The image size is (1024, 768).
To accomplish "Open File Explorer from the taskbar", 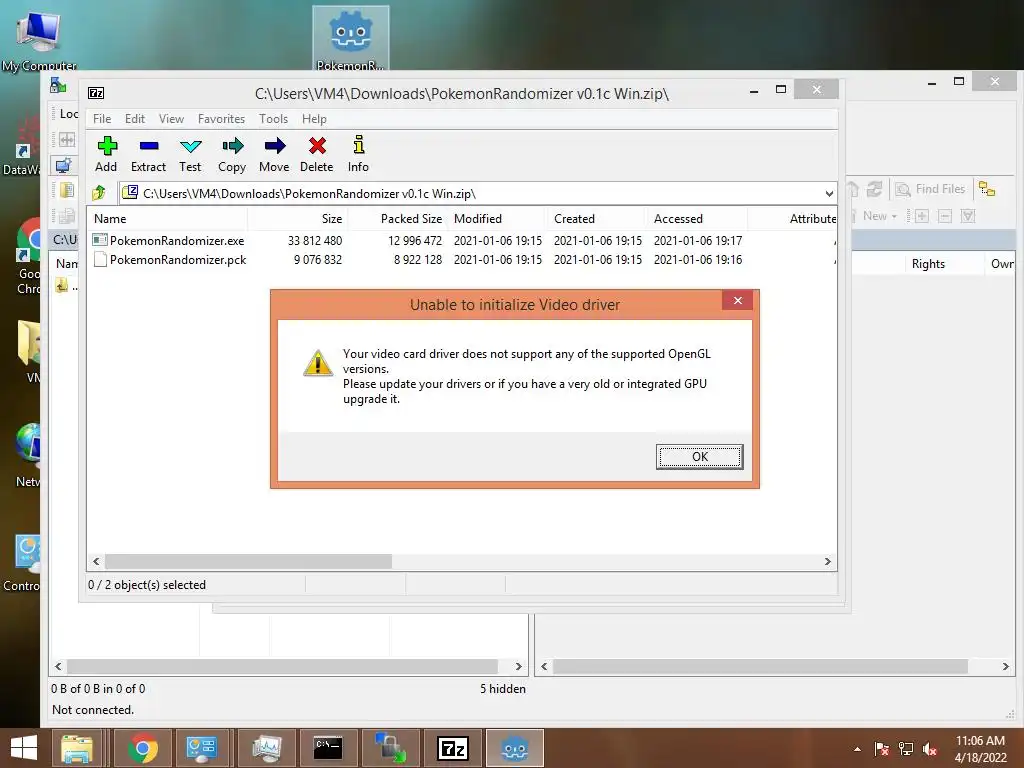I will point(77,748).
